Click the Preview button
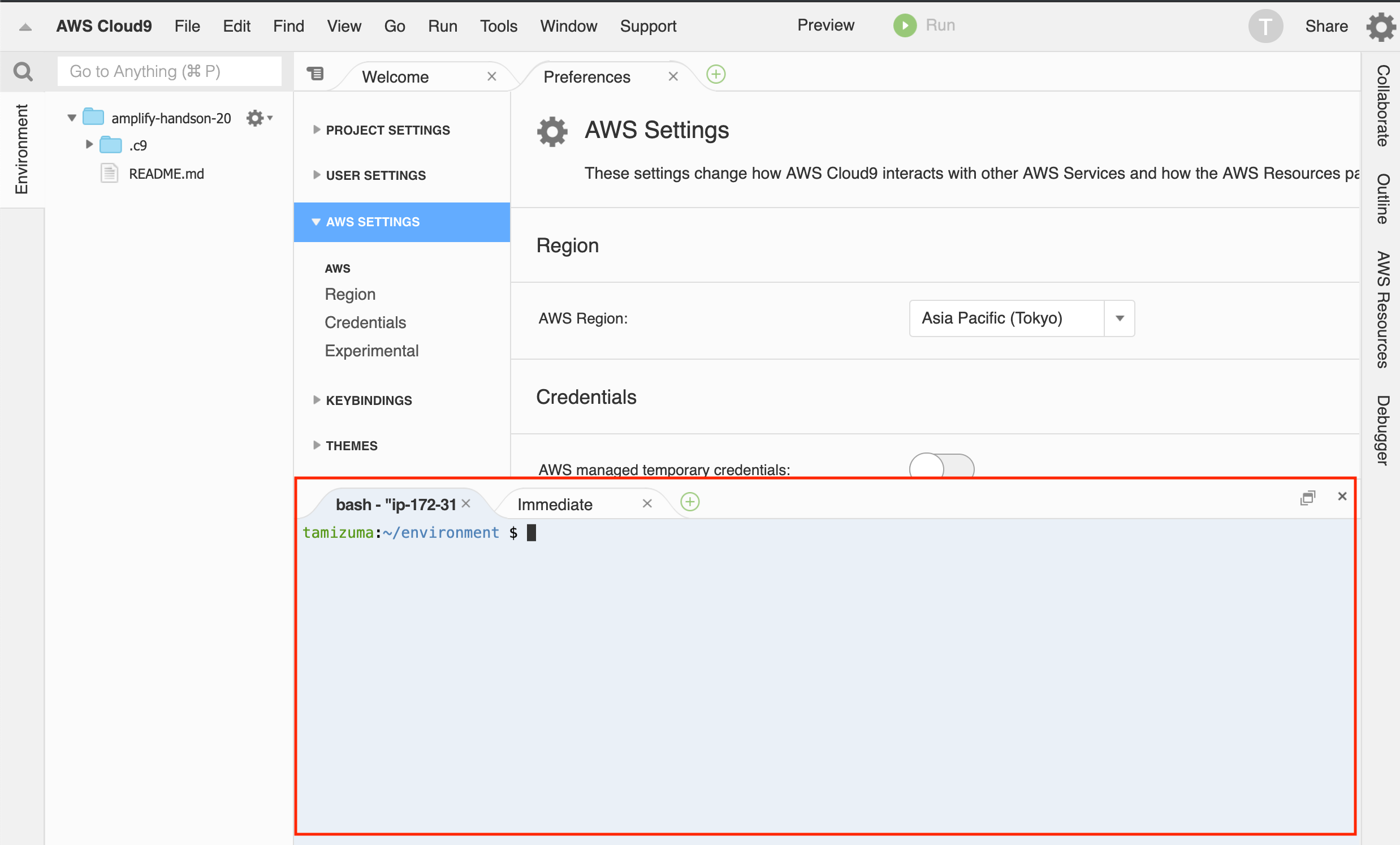Image resolution: width=1400 pixels, height=845 pixels. (x=826, y=25)
